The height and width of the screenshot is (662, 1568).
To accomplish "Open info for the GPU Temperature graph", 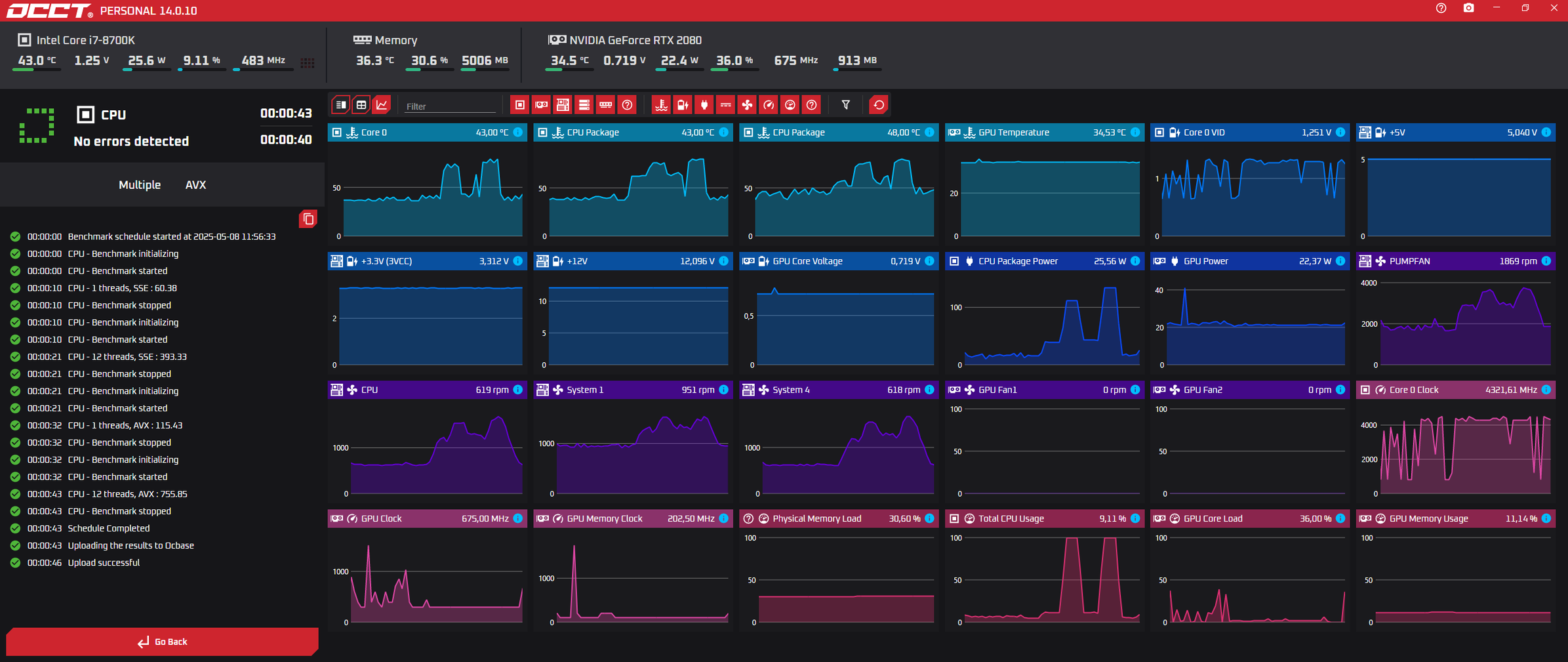I will coord(1135,133).
